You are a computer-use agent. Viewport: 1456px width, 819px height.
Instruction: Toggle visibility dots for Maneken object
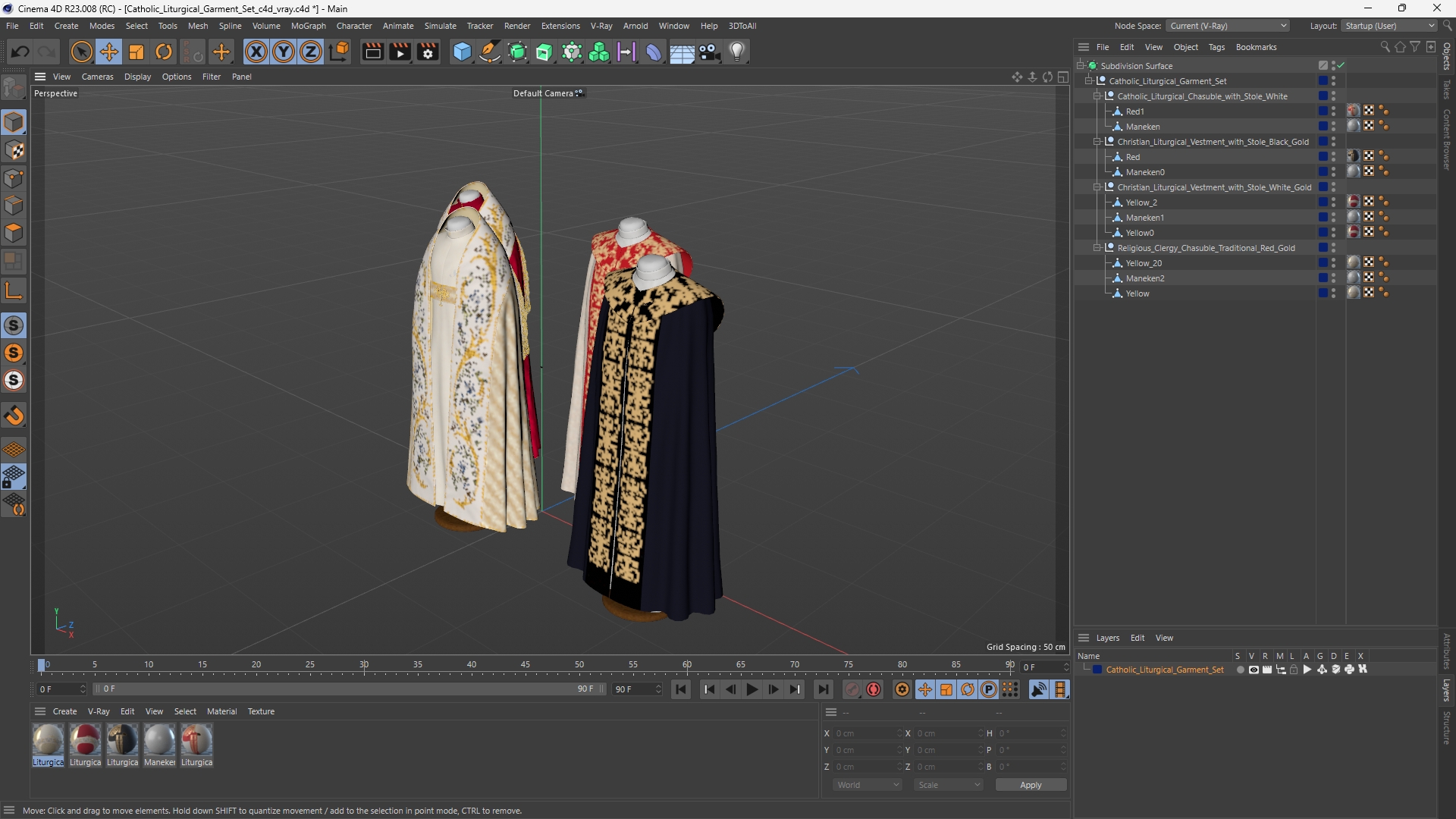[1334, 127]
